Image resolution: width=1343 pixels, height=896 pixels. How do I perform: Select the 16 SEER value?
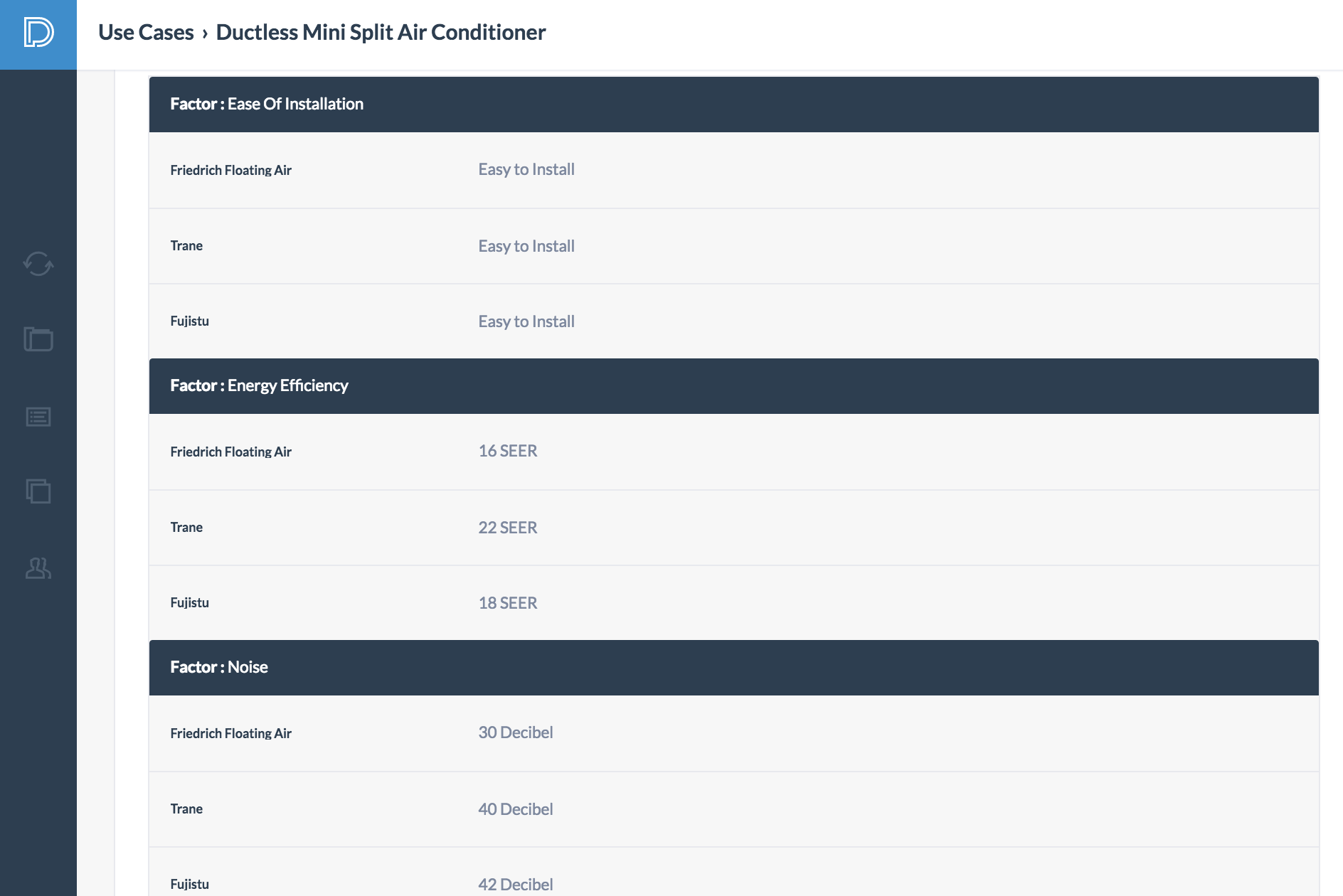(x=508, y=452)
